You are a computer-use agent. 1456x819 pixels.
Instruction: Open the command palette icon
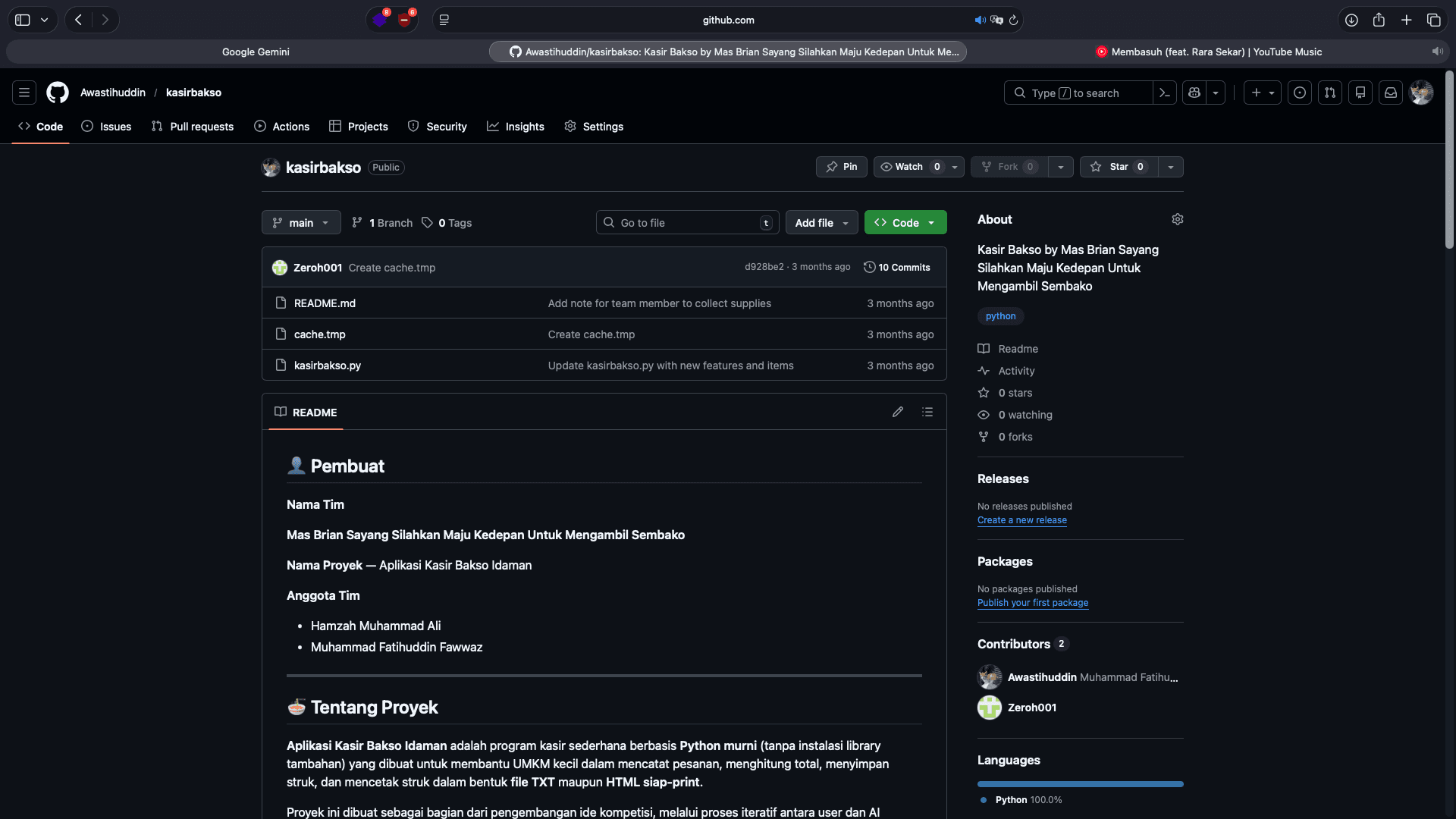tap(1165, 93)
